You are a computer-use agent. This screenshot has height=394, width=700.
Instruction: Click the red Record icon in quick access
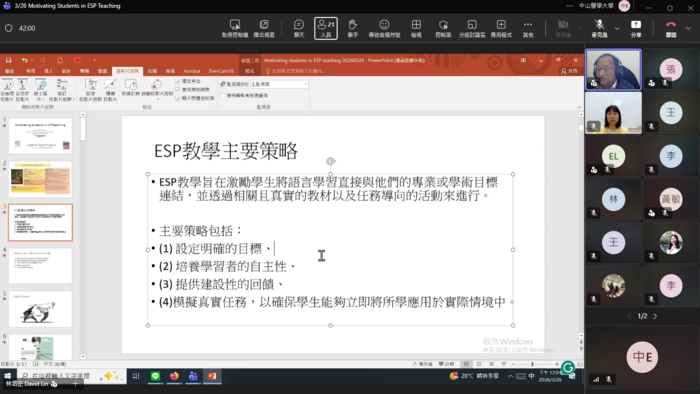coord(77,60)
